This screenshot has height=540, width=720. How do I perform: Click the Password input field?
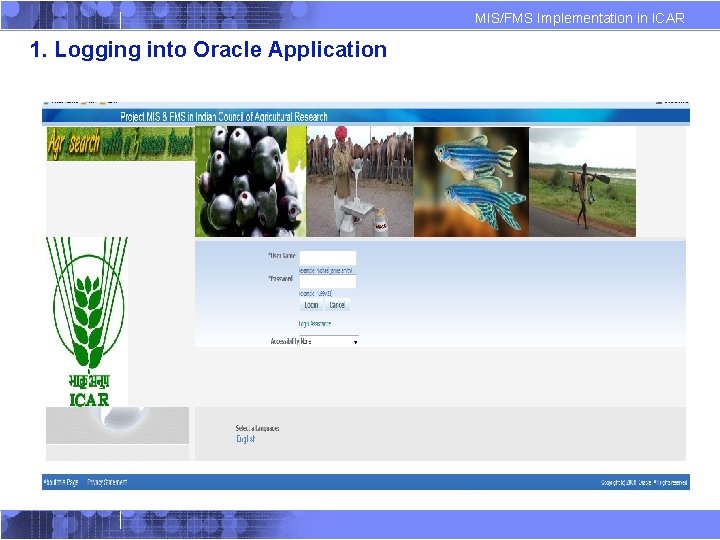click(327, 281)
